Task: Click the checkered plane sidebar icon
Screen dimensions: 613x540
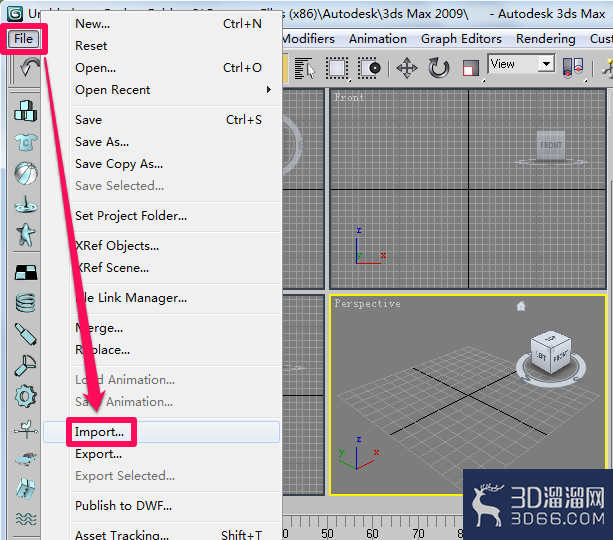Action: (26, 272)
